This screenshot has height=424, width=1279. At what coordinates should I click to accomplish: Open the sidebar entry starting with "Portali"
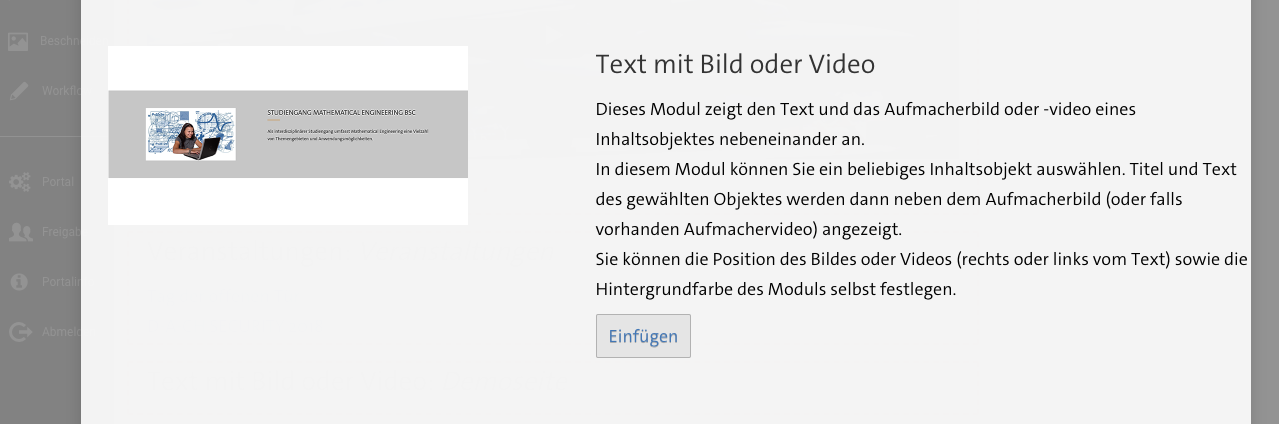60,282
